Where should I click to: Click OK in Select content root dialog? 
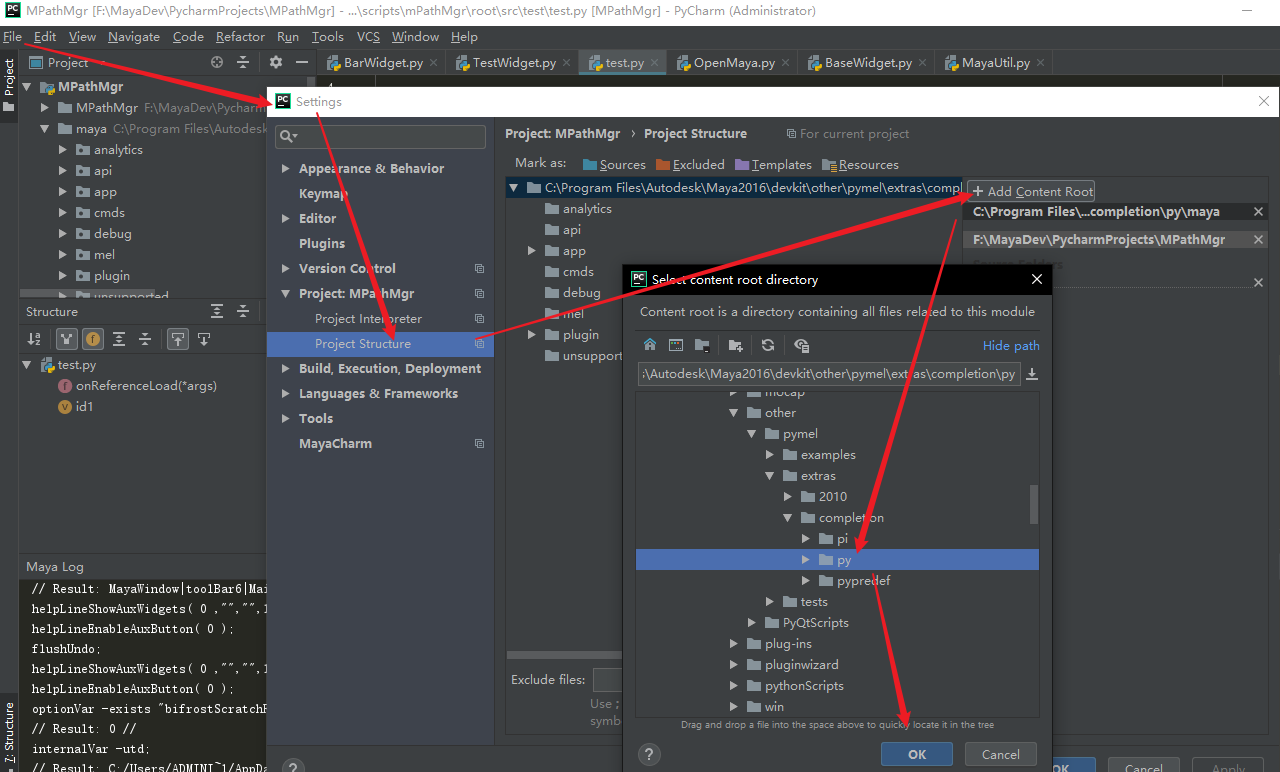917,755
